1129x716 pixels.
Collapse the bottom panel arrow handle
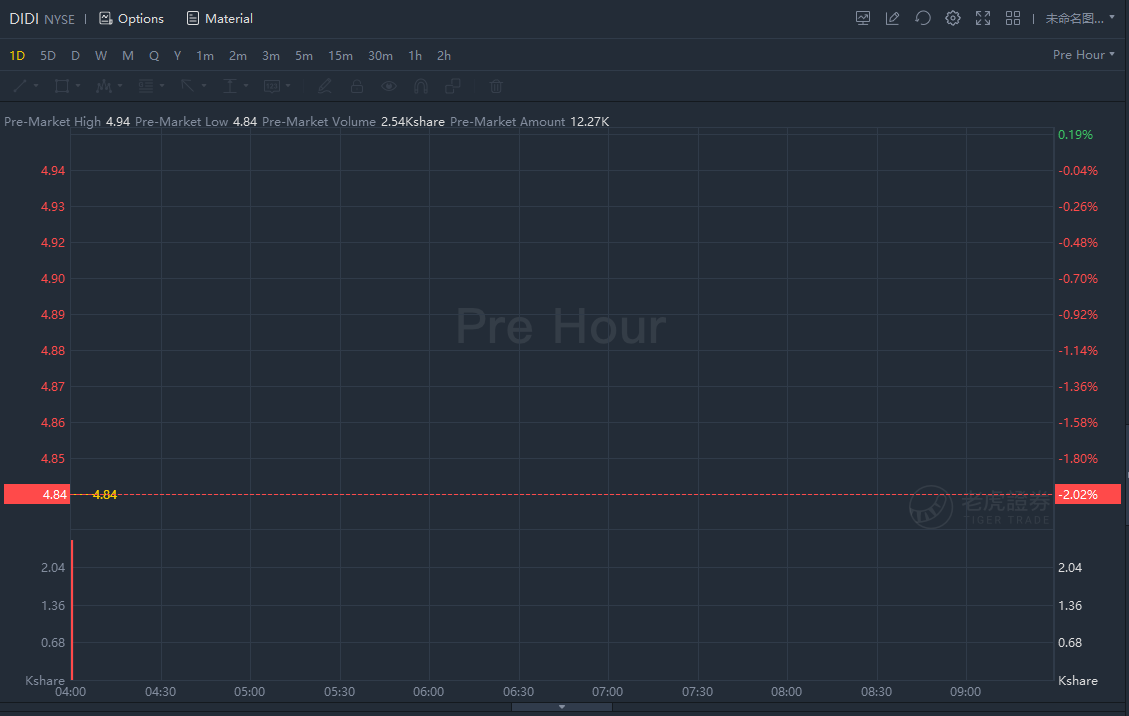[562, 707]
